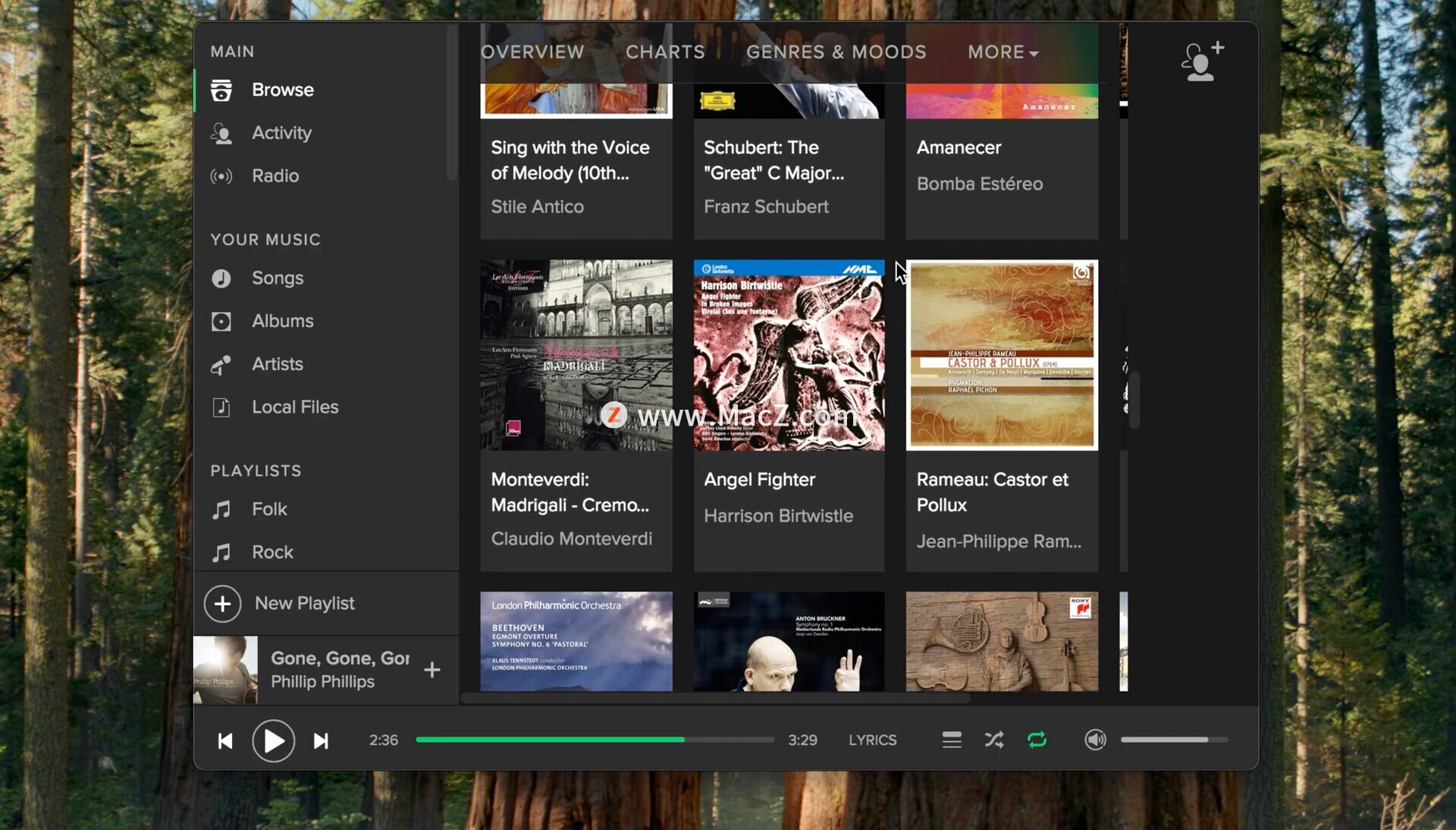Screen dimensions: 1456x830
Task: Click the song progress bar
Action: [595, 740]
